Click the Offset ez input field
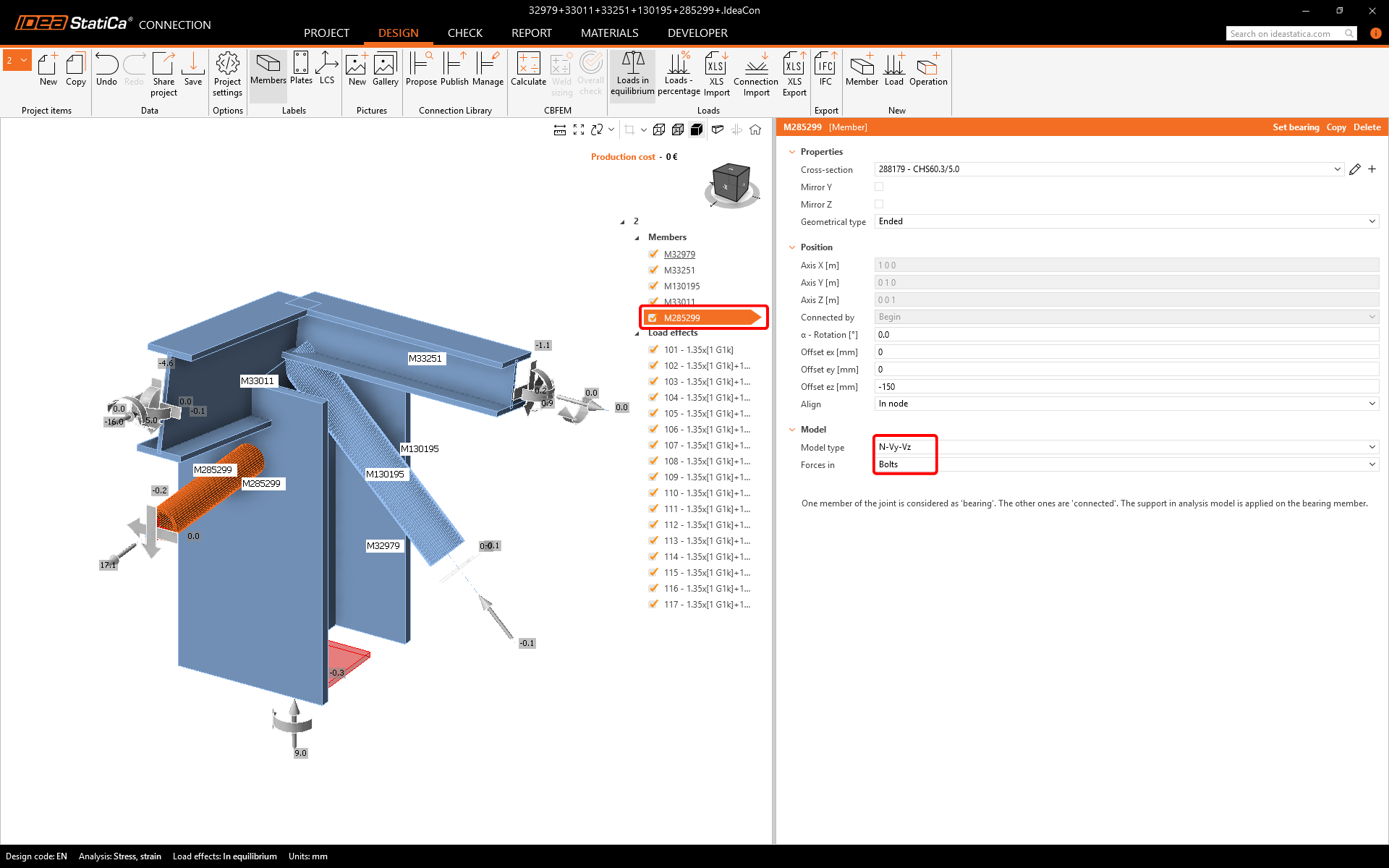 tap(1125, 387)
